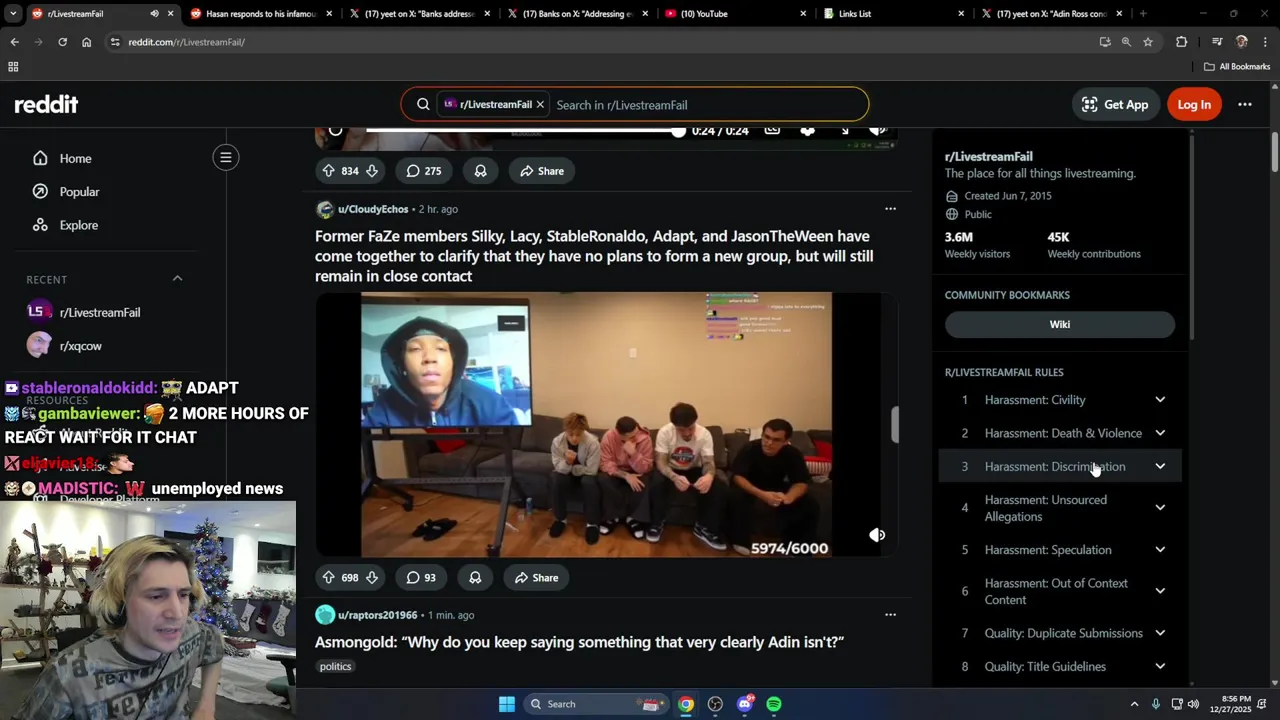Screen dimensions: 1280x720
Task: Click the Search in r/LivestreamFail field
Action: point(706,104)
